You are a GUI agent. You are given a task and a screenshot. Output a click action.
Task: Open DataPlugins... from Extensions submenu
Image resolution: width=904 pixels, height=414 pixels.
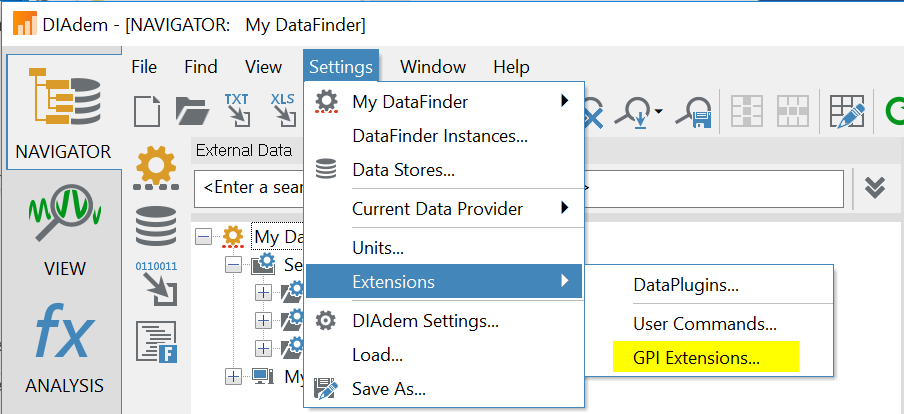click(709, 284)
